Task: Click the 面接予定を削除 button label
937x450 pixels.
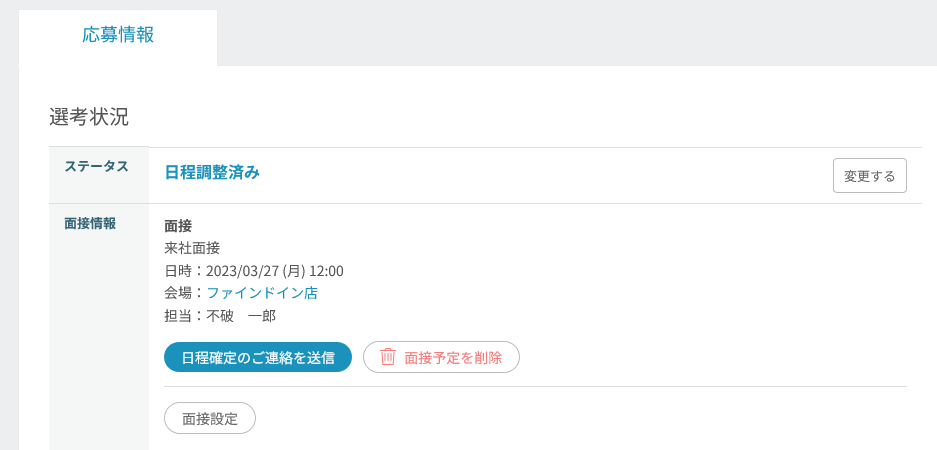Action: [454, 357]
